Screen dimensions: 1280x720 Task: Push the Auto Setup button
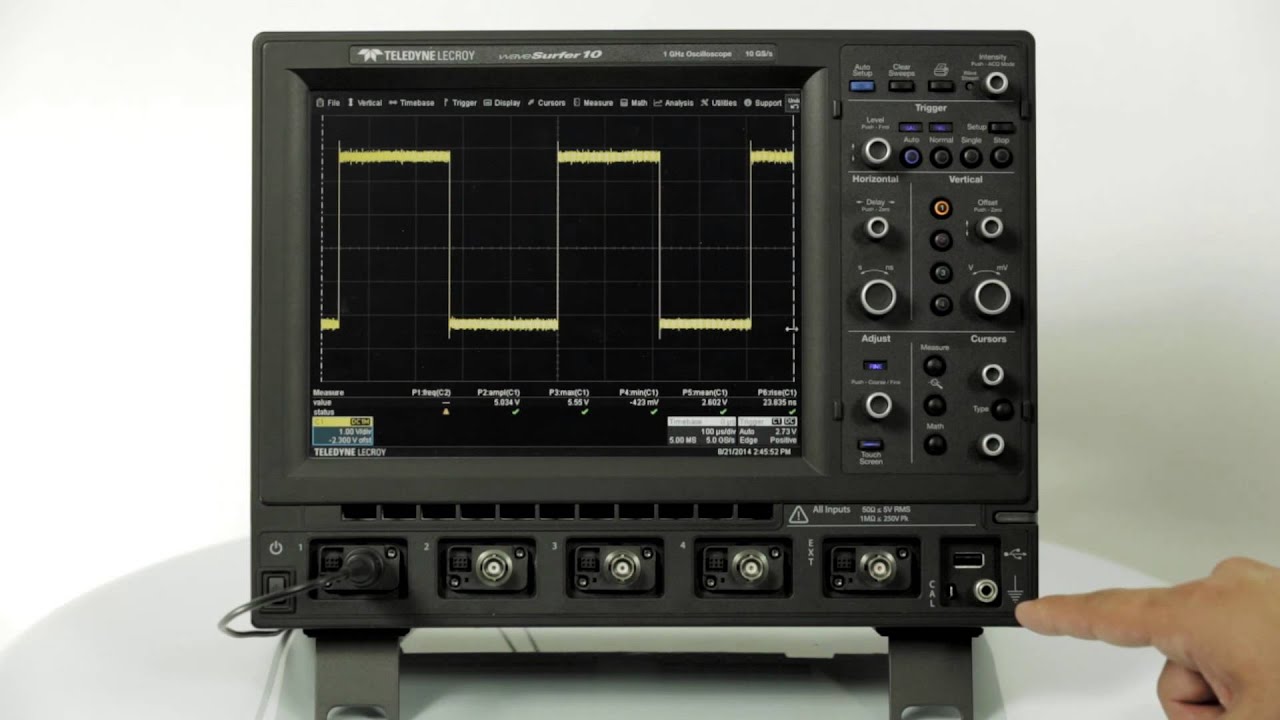(862, 86)
